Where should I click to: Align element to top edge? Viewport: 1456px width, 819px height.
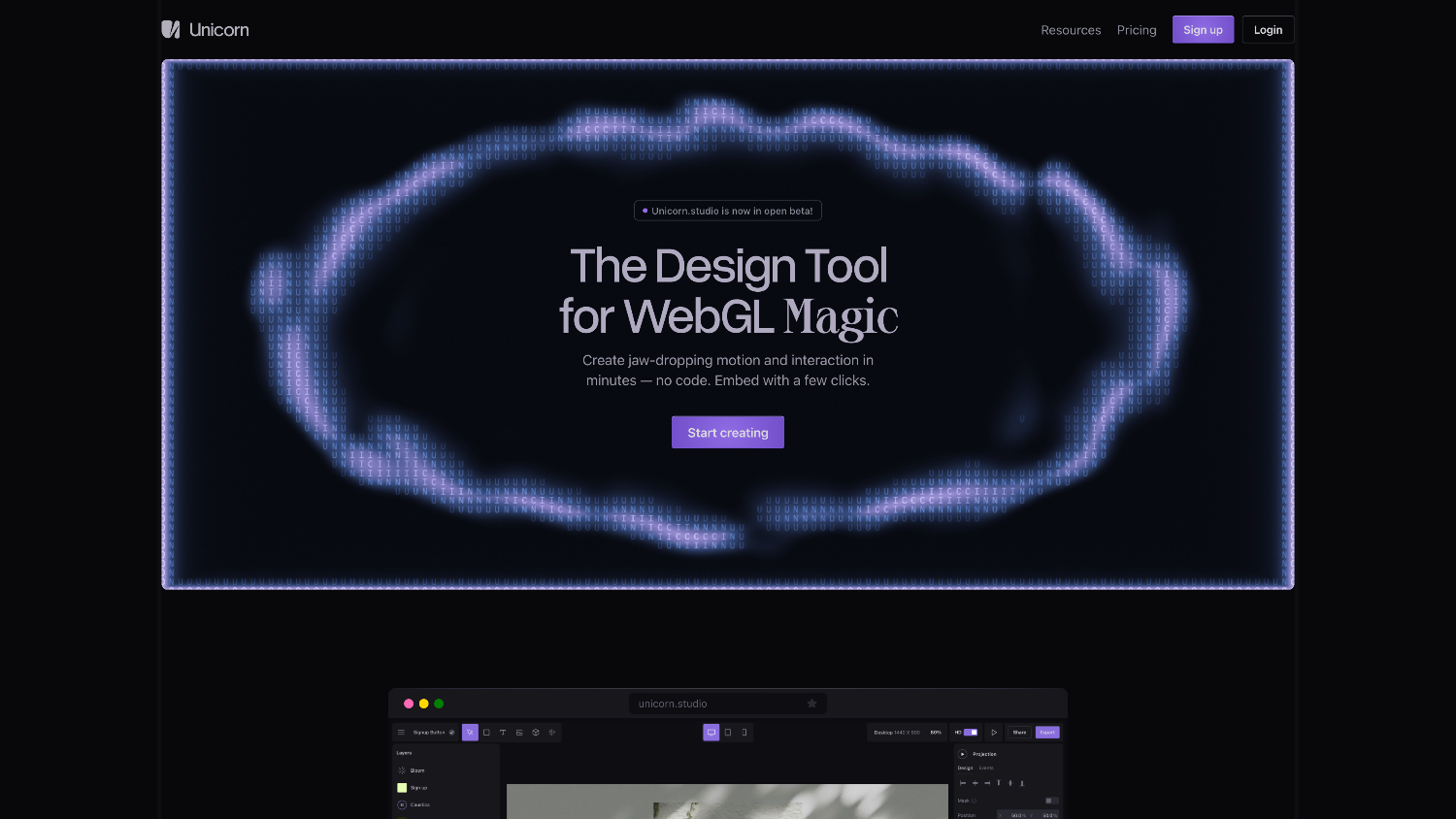[999, 783]
